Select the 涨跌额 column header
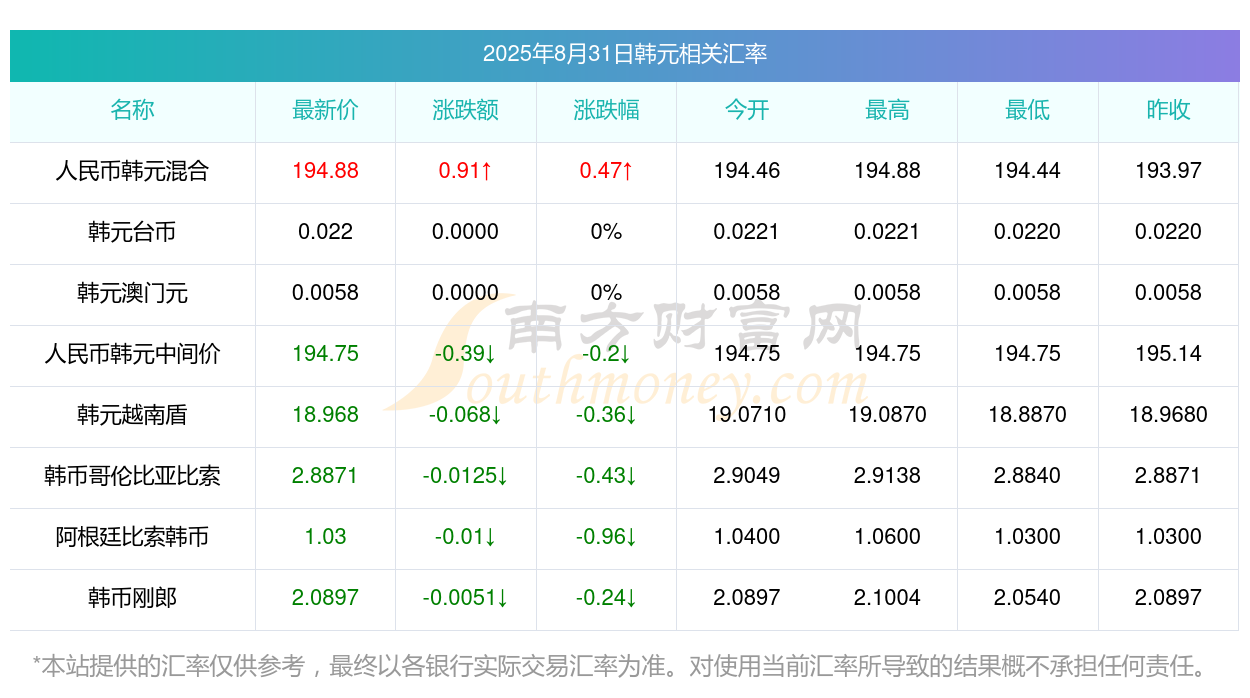 click(x=466, y=110)
